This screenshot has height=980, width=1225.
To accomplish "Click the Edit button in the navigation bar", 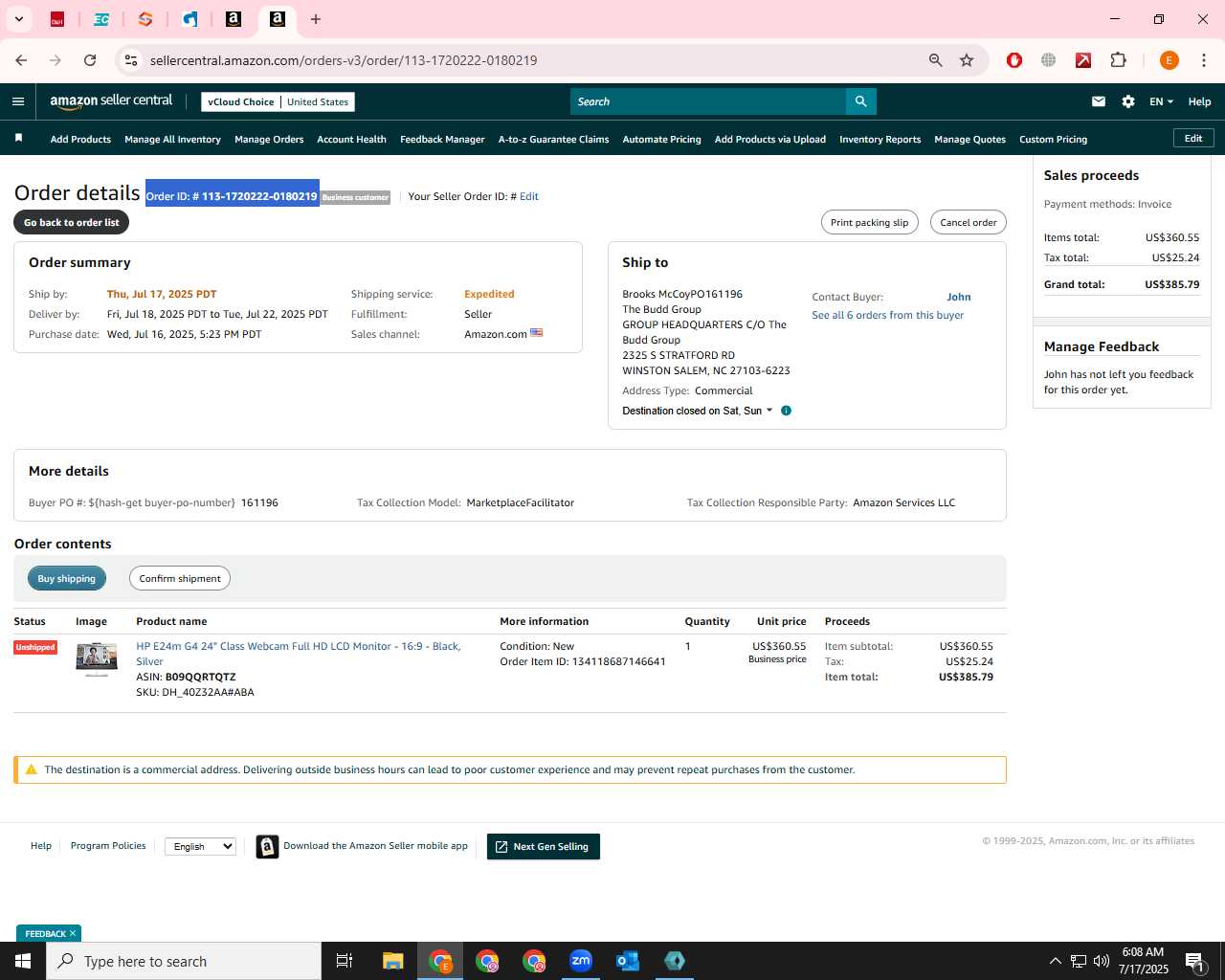I will point(1193,138).
